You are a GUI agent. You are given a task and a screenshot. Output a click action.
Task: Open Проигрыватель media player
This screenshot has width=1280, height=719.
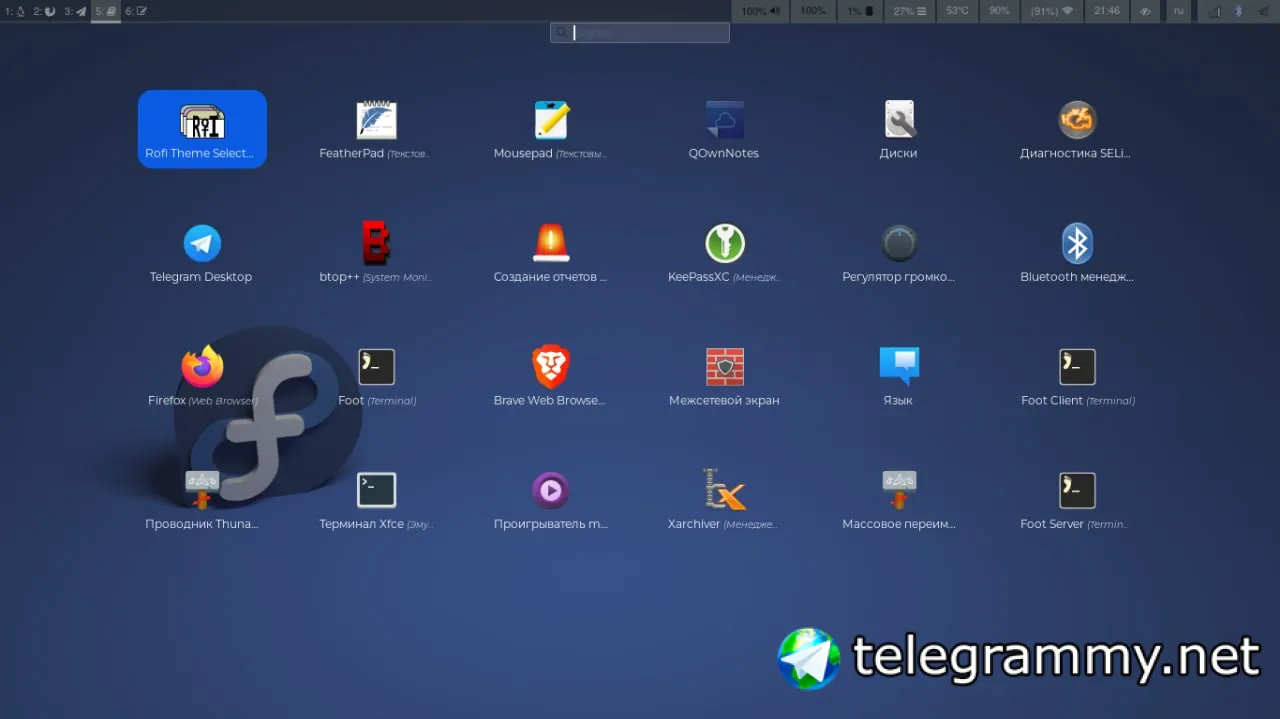click(x=550, y=501)
